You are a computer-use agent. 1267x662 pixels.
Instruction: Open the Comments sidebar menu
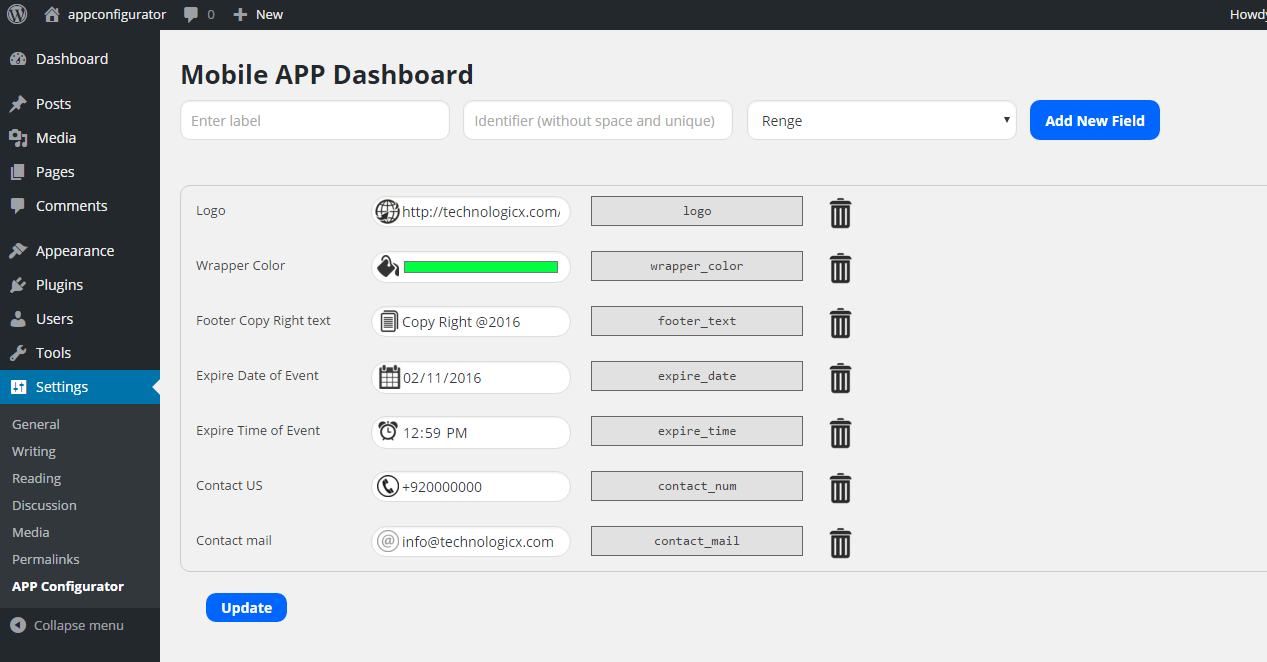tap(80, 206)
